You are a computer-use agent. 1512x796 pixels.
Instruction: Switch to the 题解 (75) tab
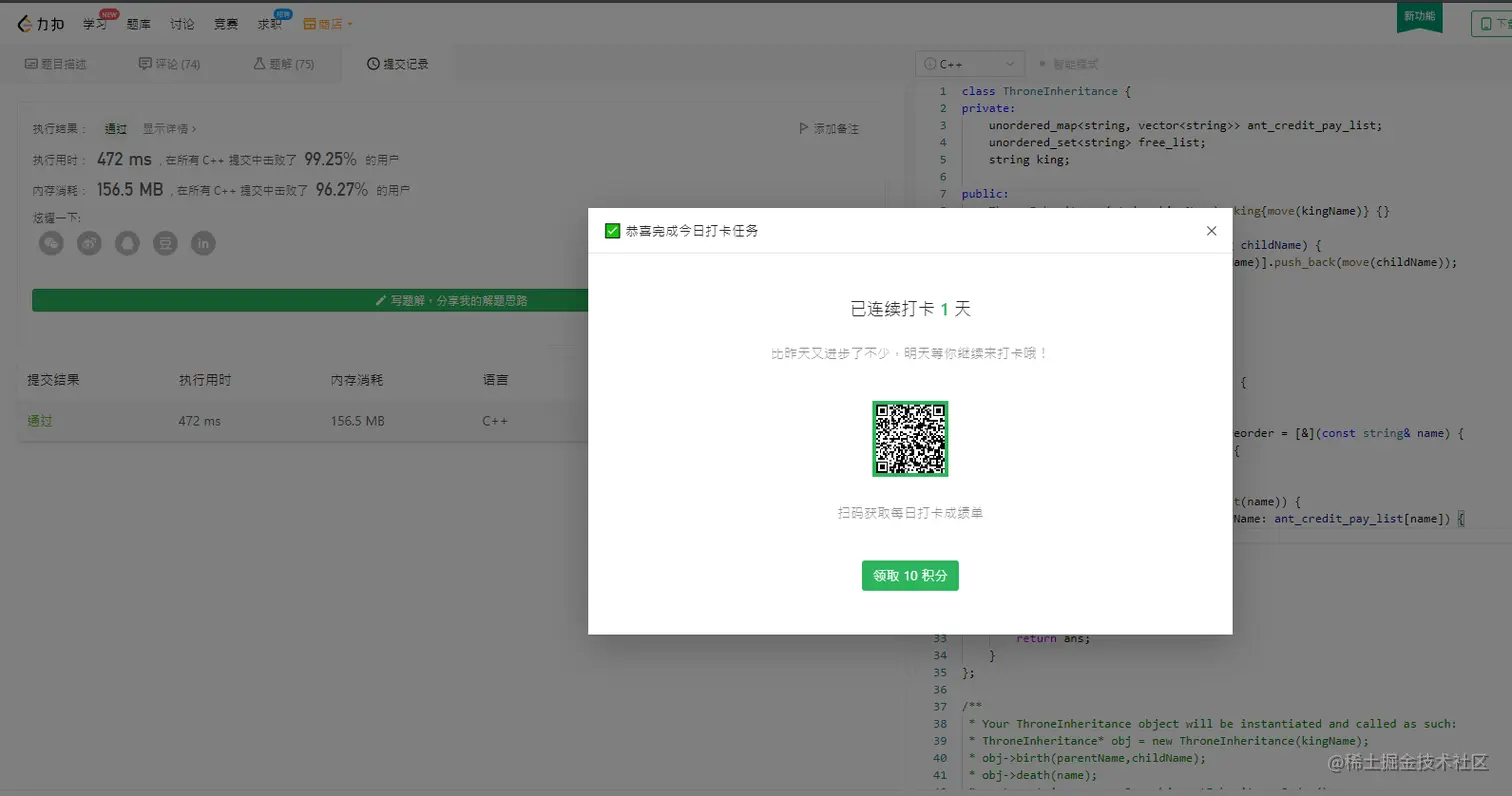click(284, 64)
